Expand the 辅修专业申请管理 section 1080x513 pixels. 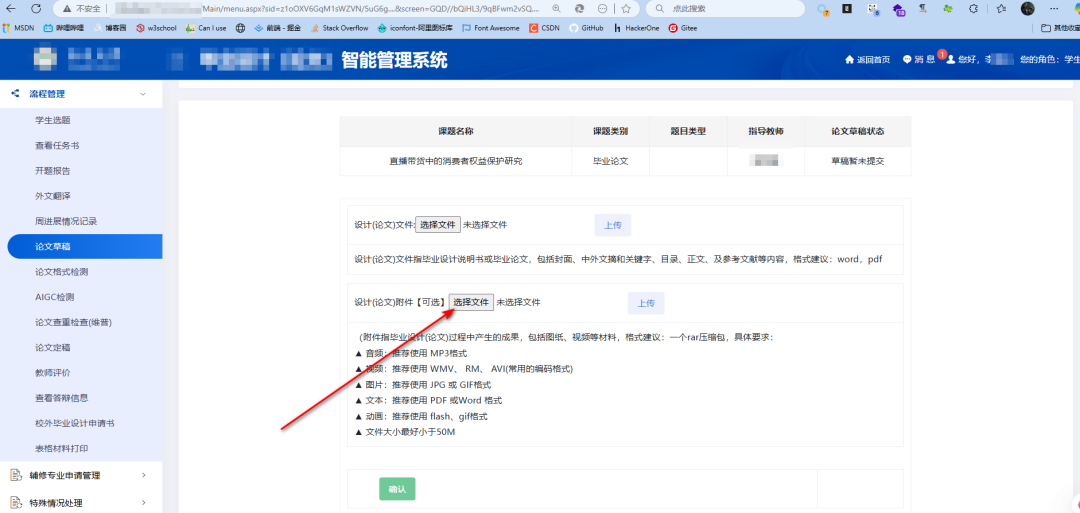[x=81, y=475]
